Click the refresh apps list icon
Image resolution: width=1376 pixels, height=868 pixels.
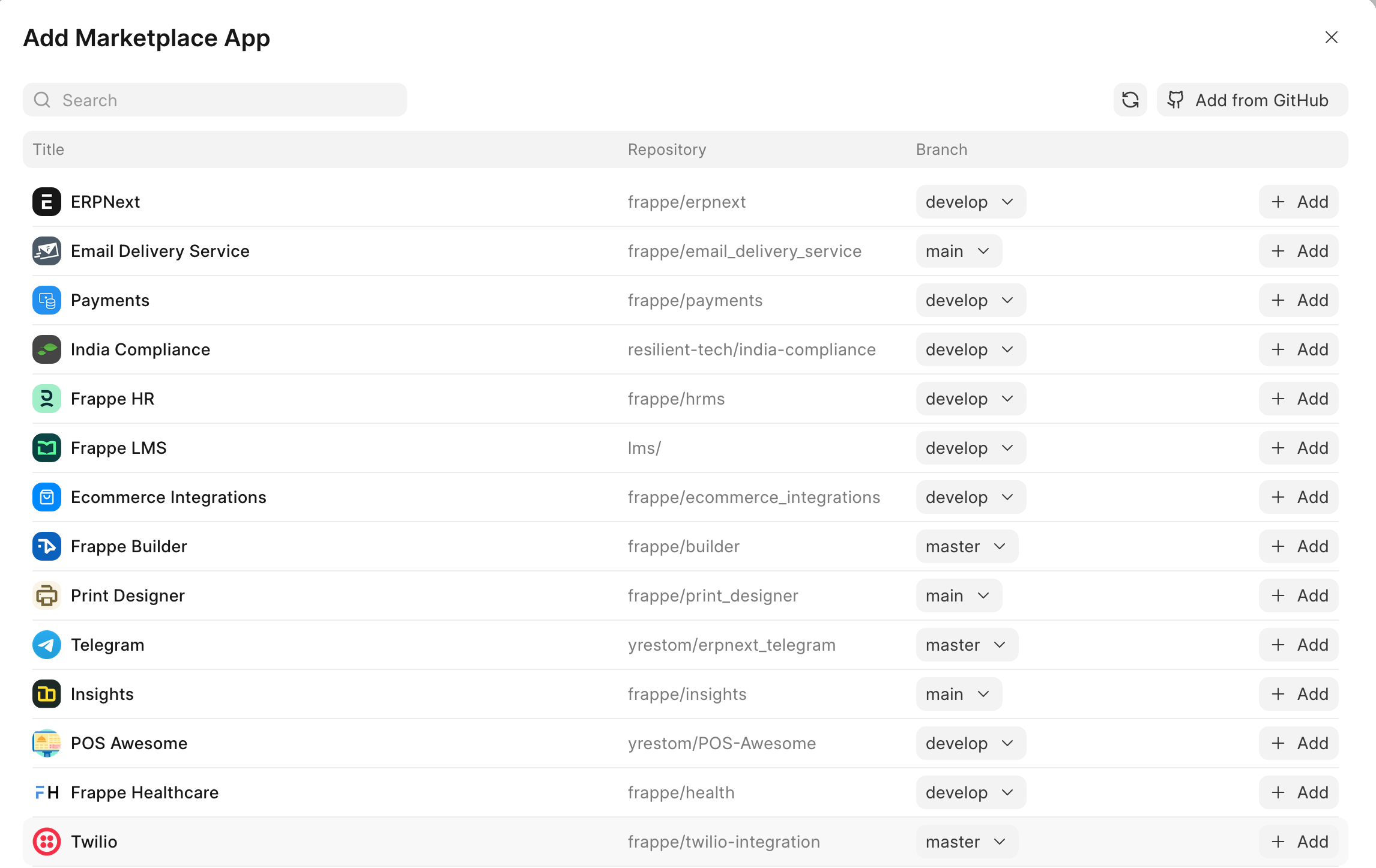(1130, 100)
